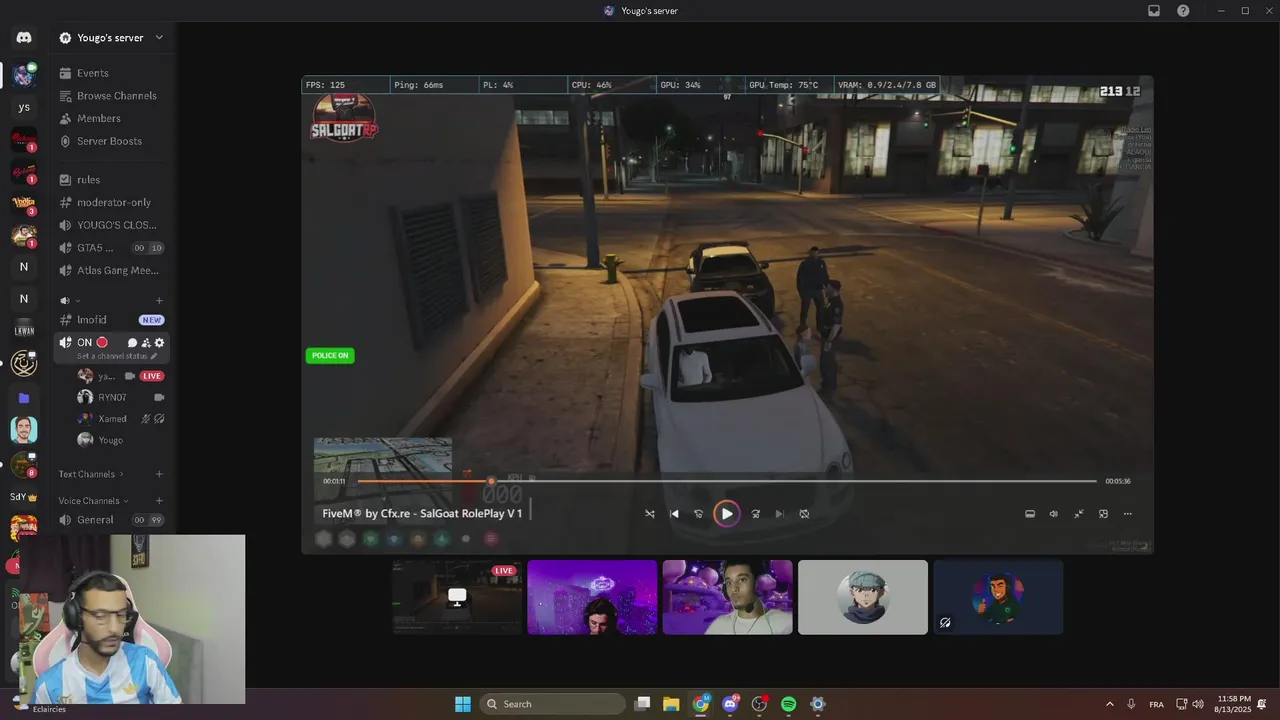
Task: Open player volume speaker icon
Action: point(1053,514)
